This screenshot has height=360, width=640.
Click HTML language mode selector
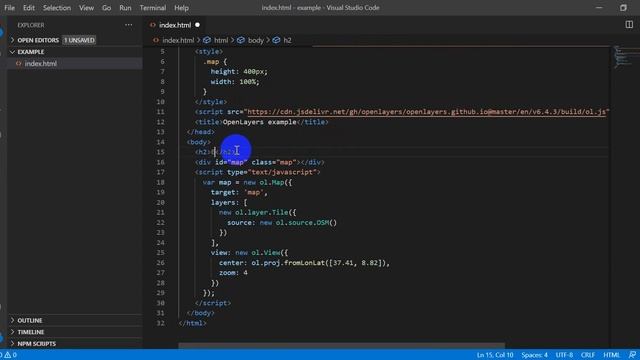tap(611, 355)
